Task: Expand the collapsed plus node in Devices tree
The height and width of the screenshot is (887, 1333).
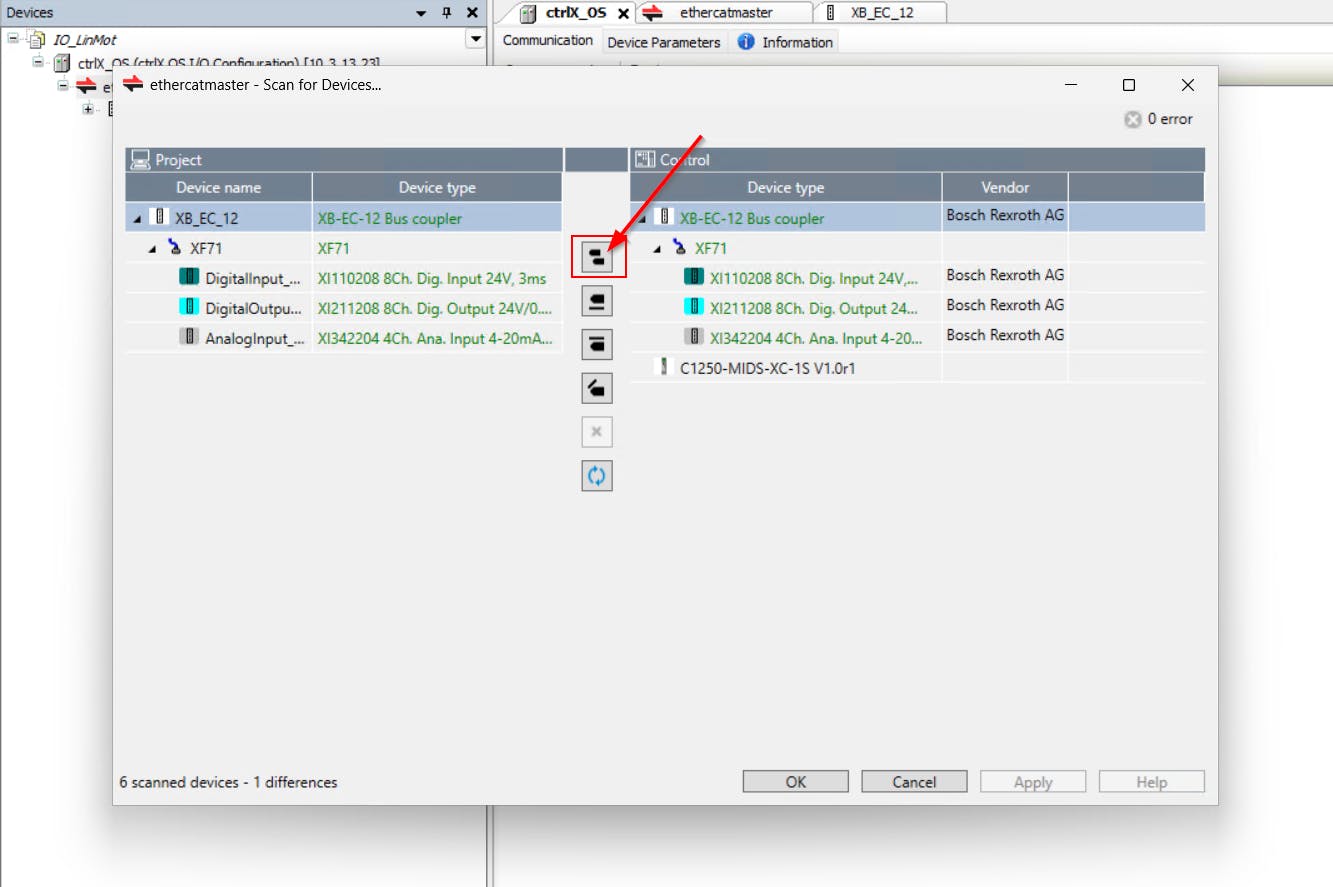Action: [88, 109]
